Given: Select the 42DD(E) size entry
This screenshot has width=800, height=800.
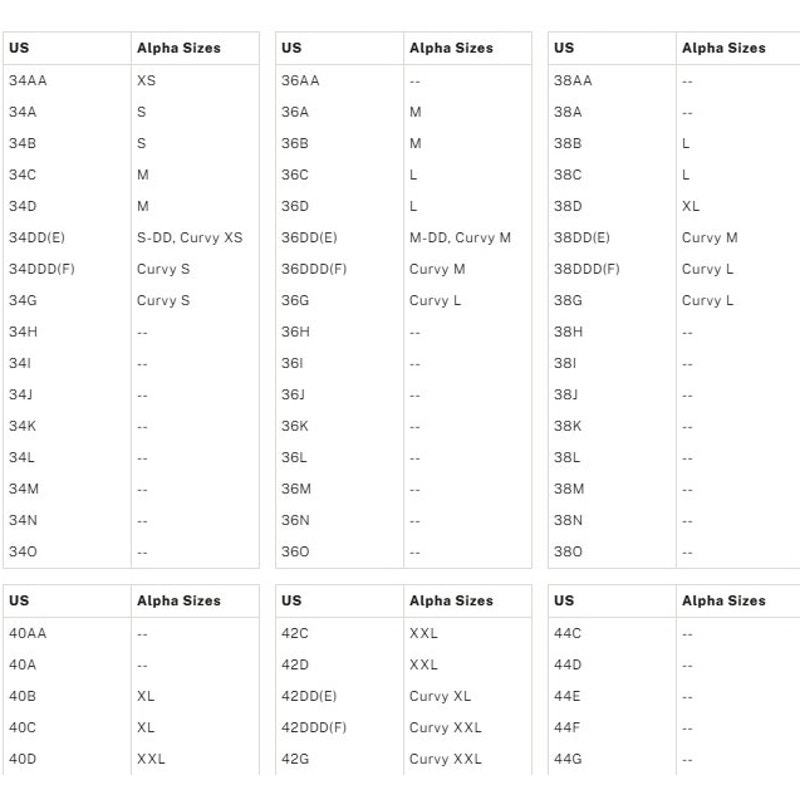Looking at the screenshot, I should tap(309, 696).
